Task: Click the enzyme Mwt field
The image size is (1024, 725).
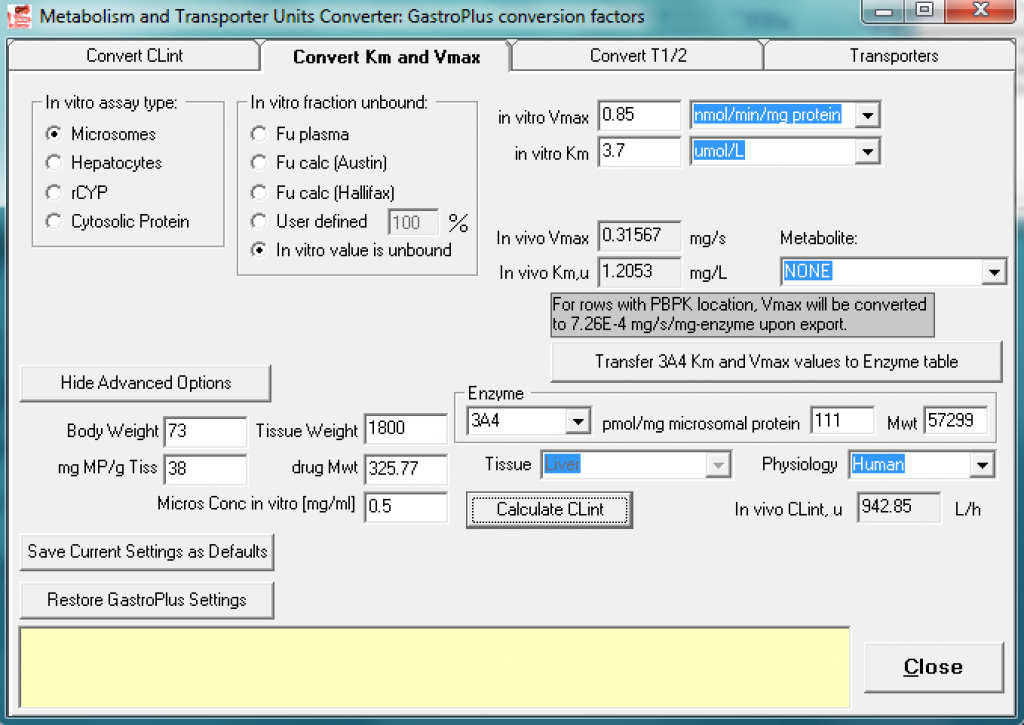Action: pyautogui.click(x=955, y=421)
